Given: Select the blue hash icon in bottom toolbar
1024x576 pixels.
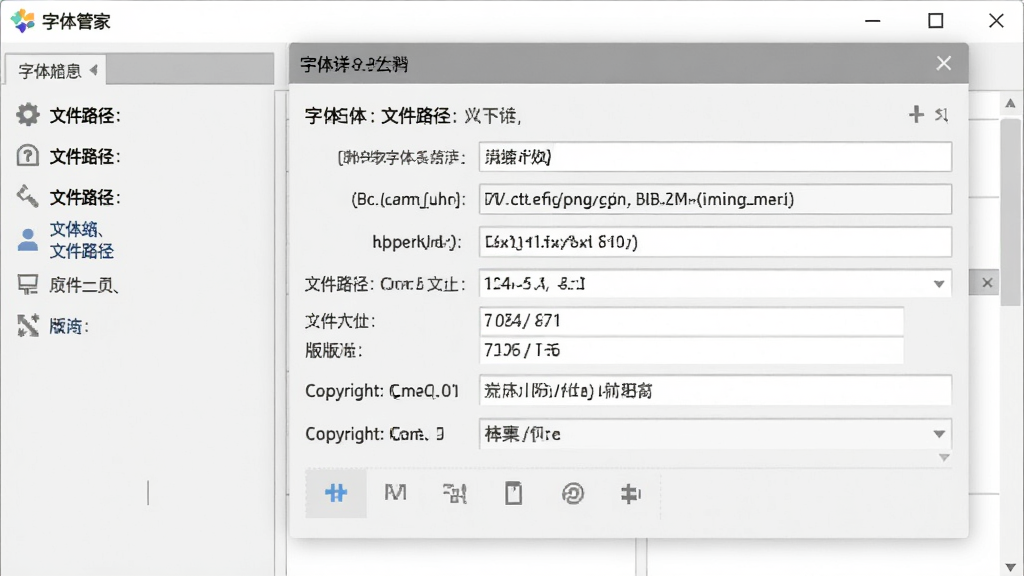Looking at the screenshot, I should (x=336, y=493).
